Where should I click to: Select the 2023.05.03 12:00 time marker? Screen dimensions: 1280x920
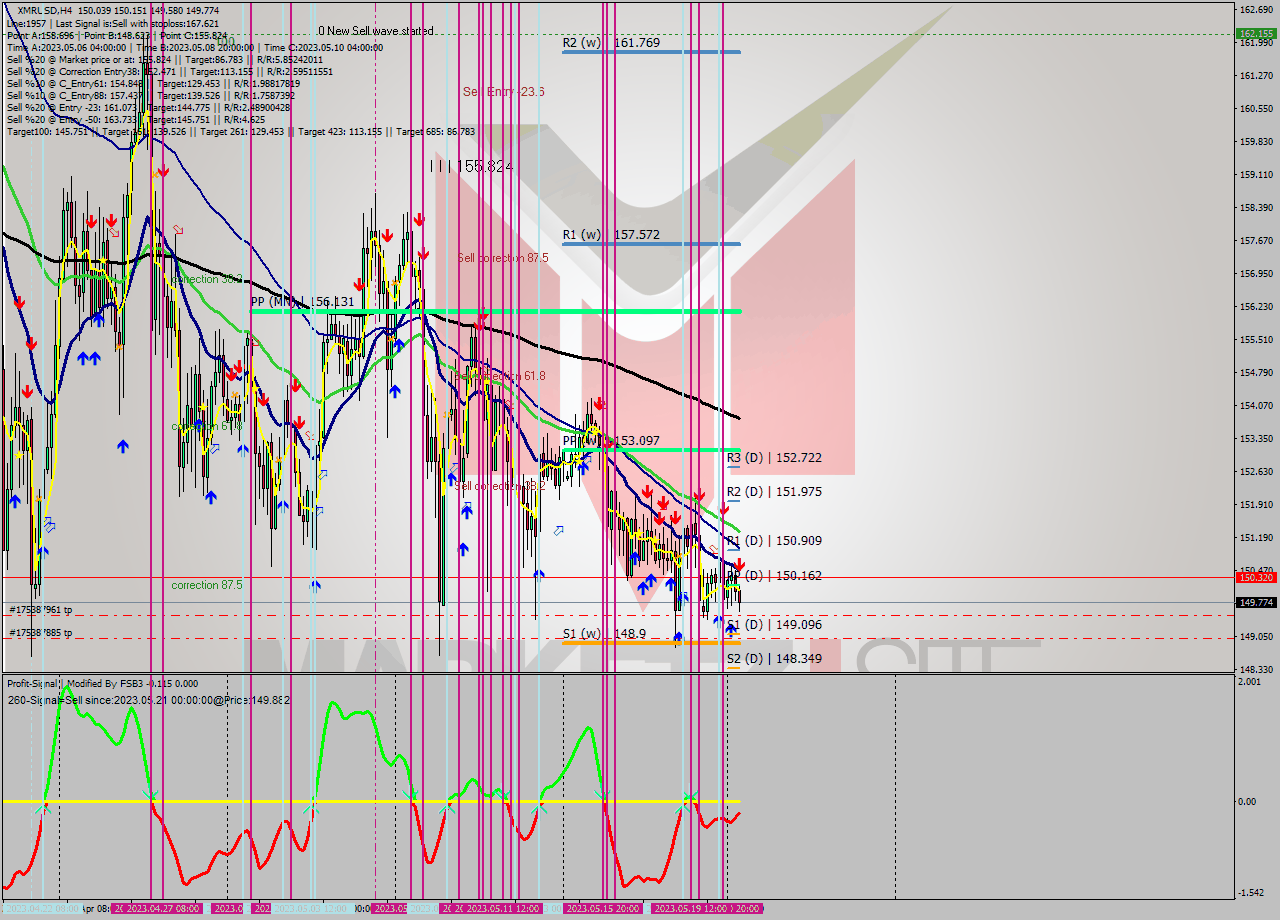pyautogui.click(x=310, y=908)
